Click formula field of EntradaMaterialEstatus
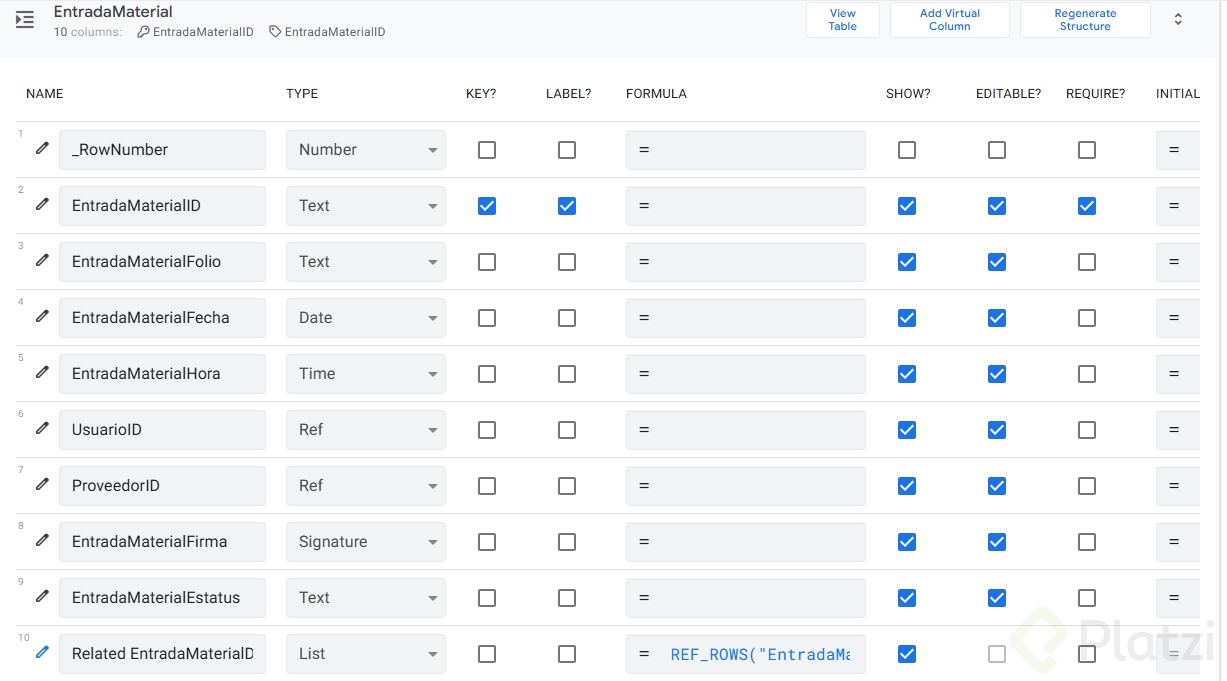 click(746, 598)
